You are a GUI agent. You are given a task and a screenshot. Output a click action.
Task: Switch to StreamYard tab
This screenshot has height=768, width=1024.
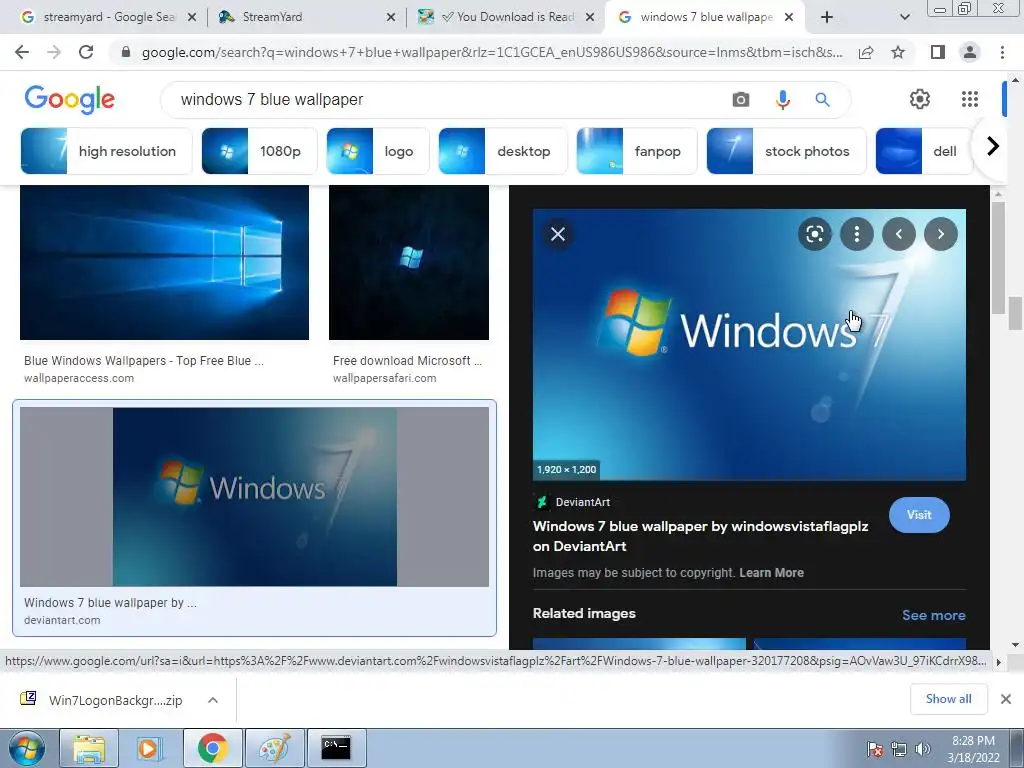[271, 17]
